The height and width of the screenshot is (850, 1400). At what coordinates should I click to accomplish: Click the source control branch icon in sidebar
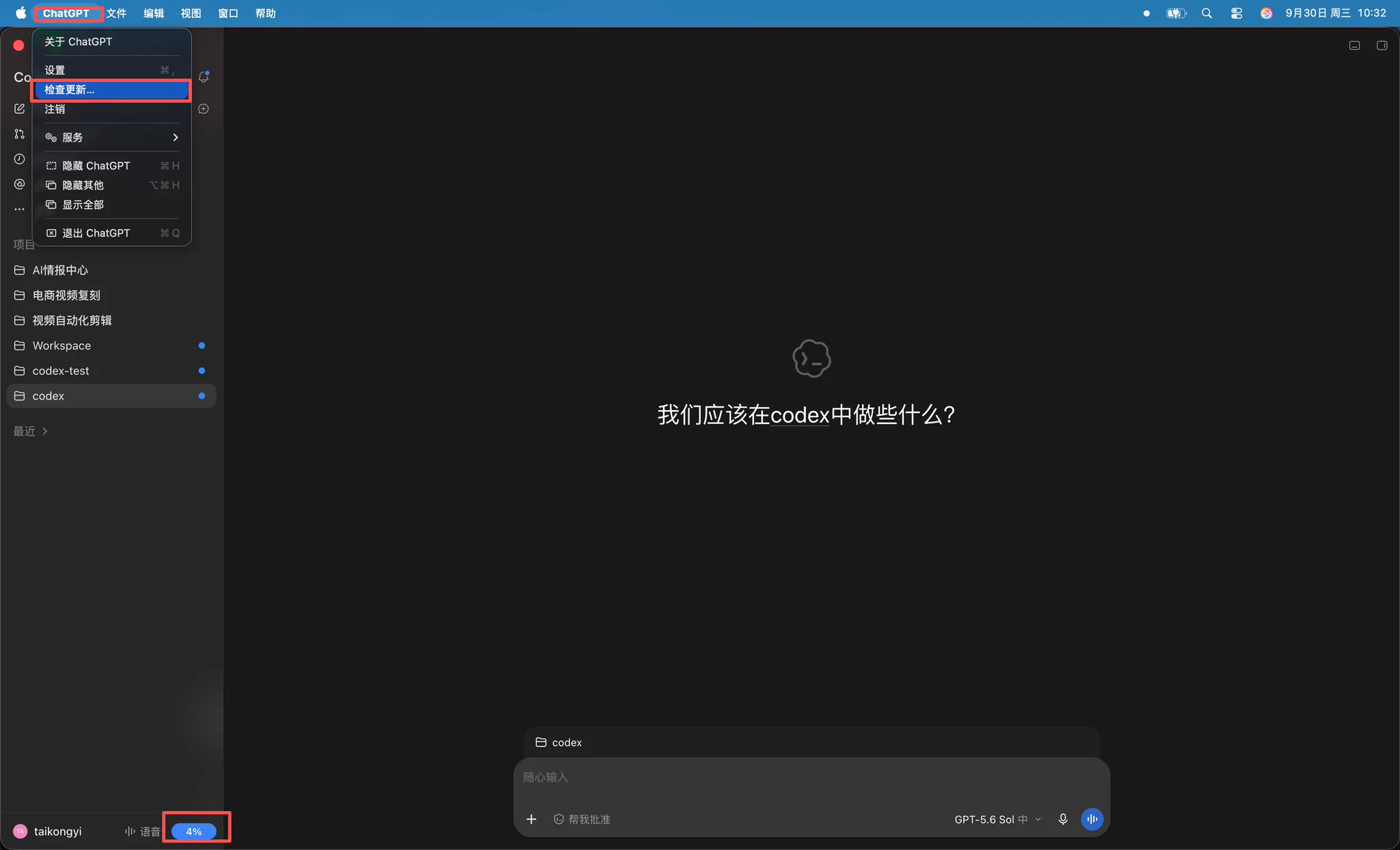point(19,134)
